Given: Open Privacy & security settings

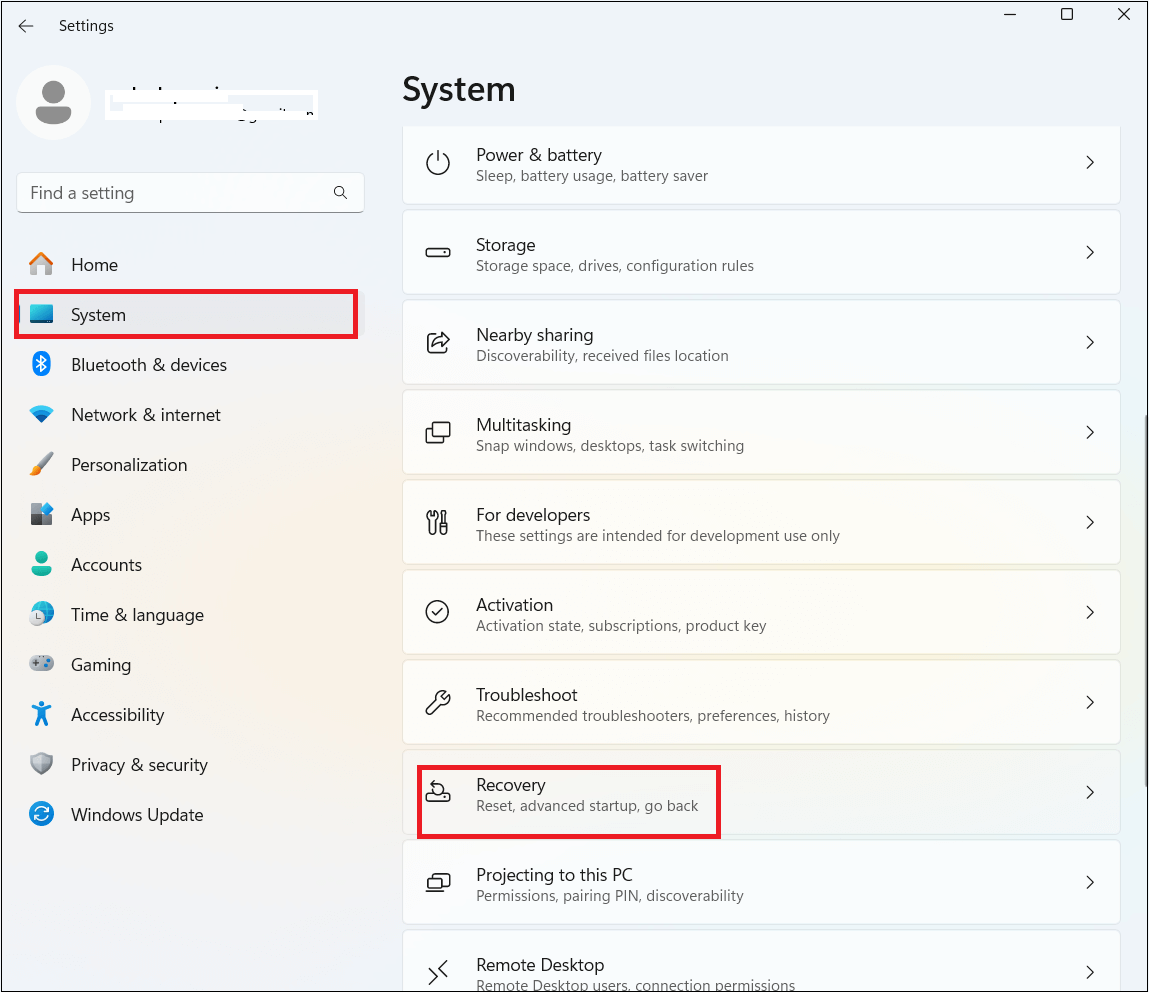Looking at the screenshot, I should [x=190, y=764].
